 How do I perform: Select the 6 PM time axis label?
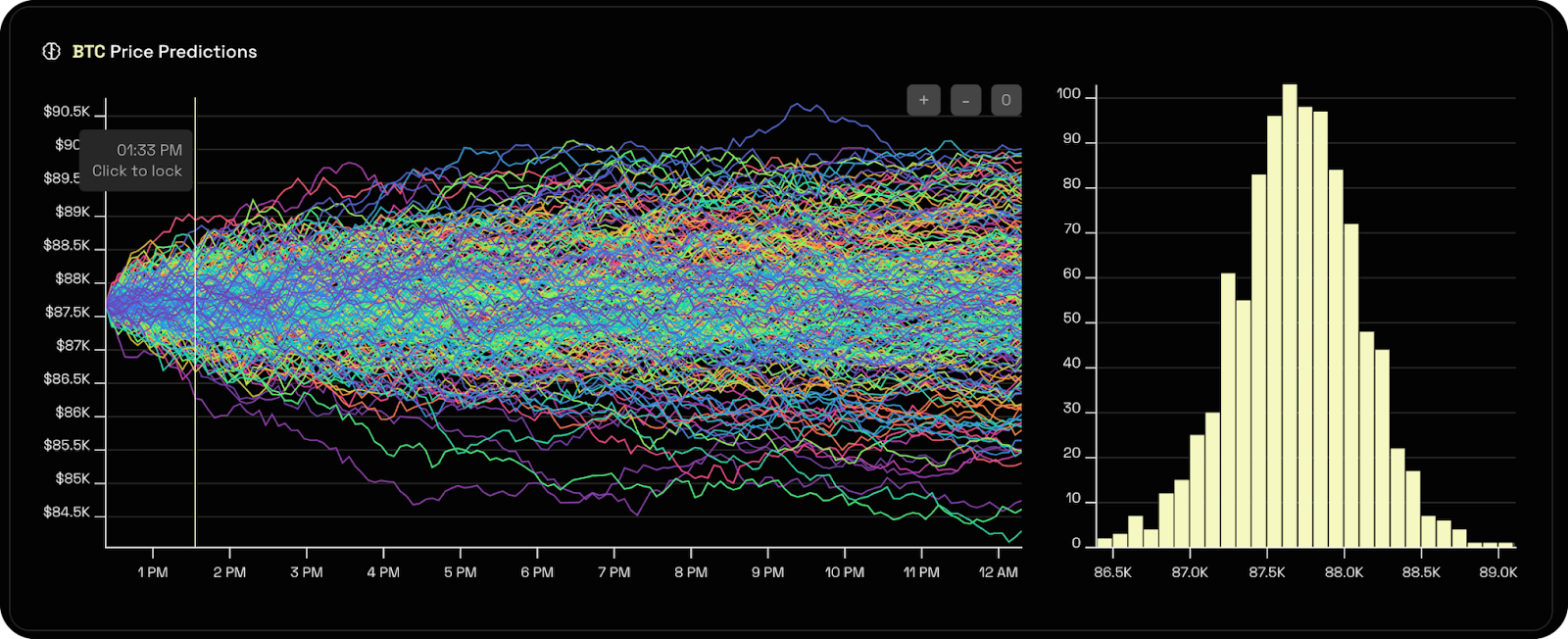(x=537, y=572)
